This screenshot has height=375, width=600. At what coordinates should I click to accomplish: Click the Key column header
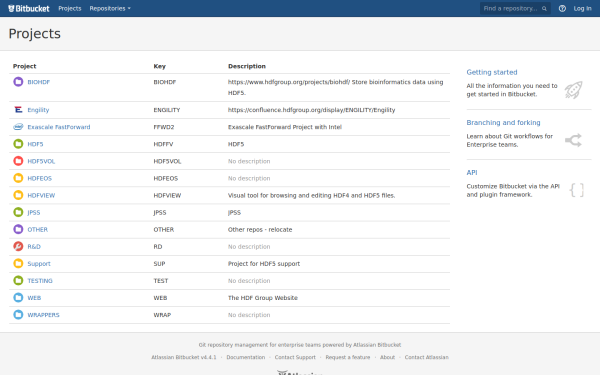(160, 66)
